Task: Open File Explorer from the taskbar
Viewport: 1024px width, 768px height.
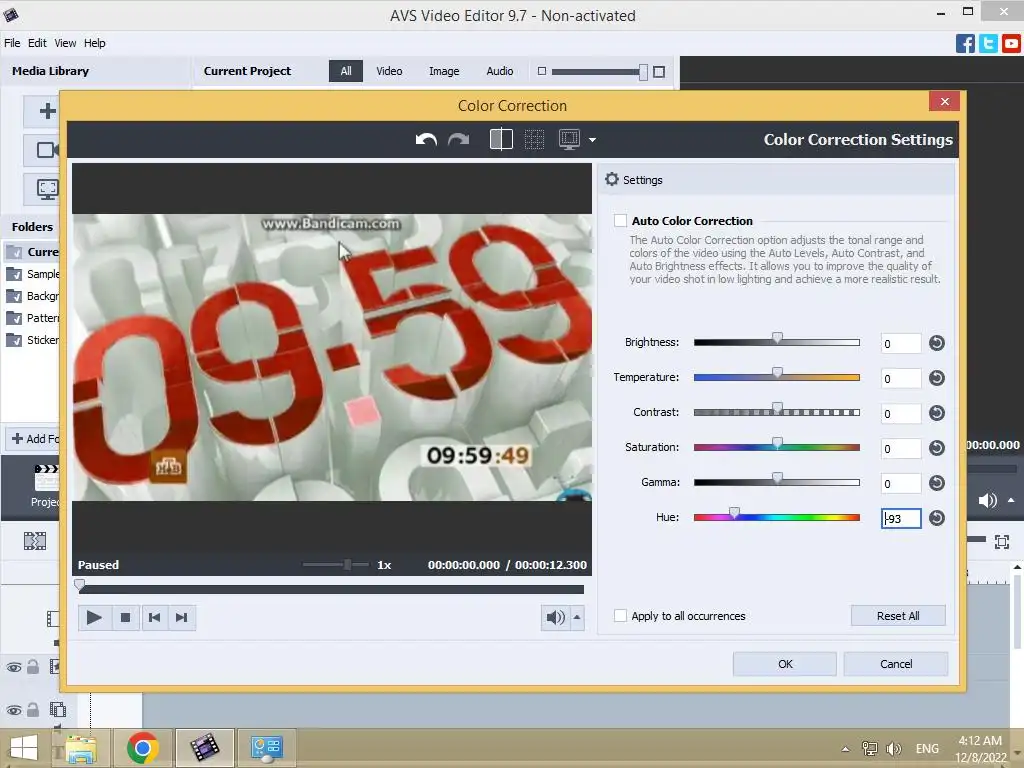Action: coord(81,748)
